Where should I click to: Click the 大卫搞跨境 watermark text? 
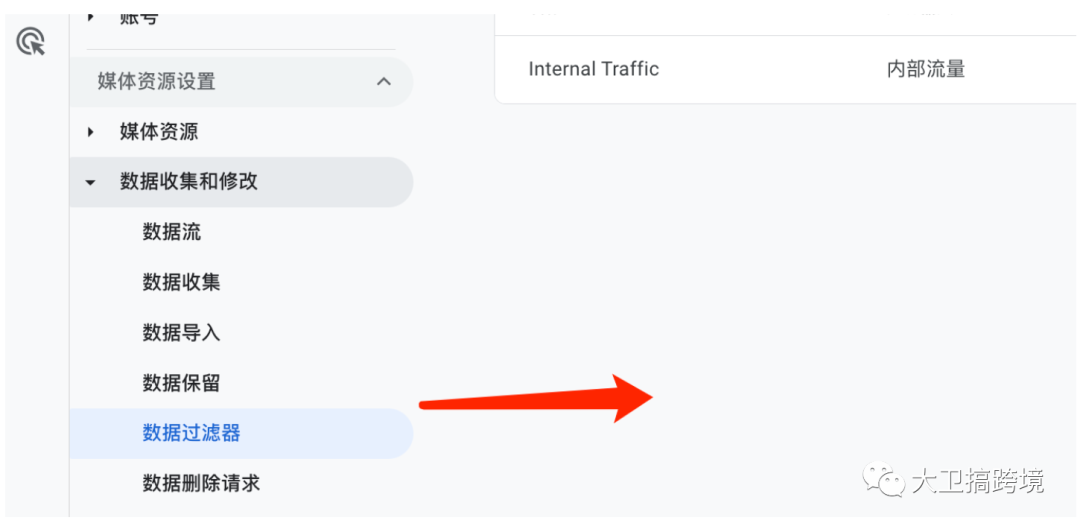click(978, 480)
